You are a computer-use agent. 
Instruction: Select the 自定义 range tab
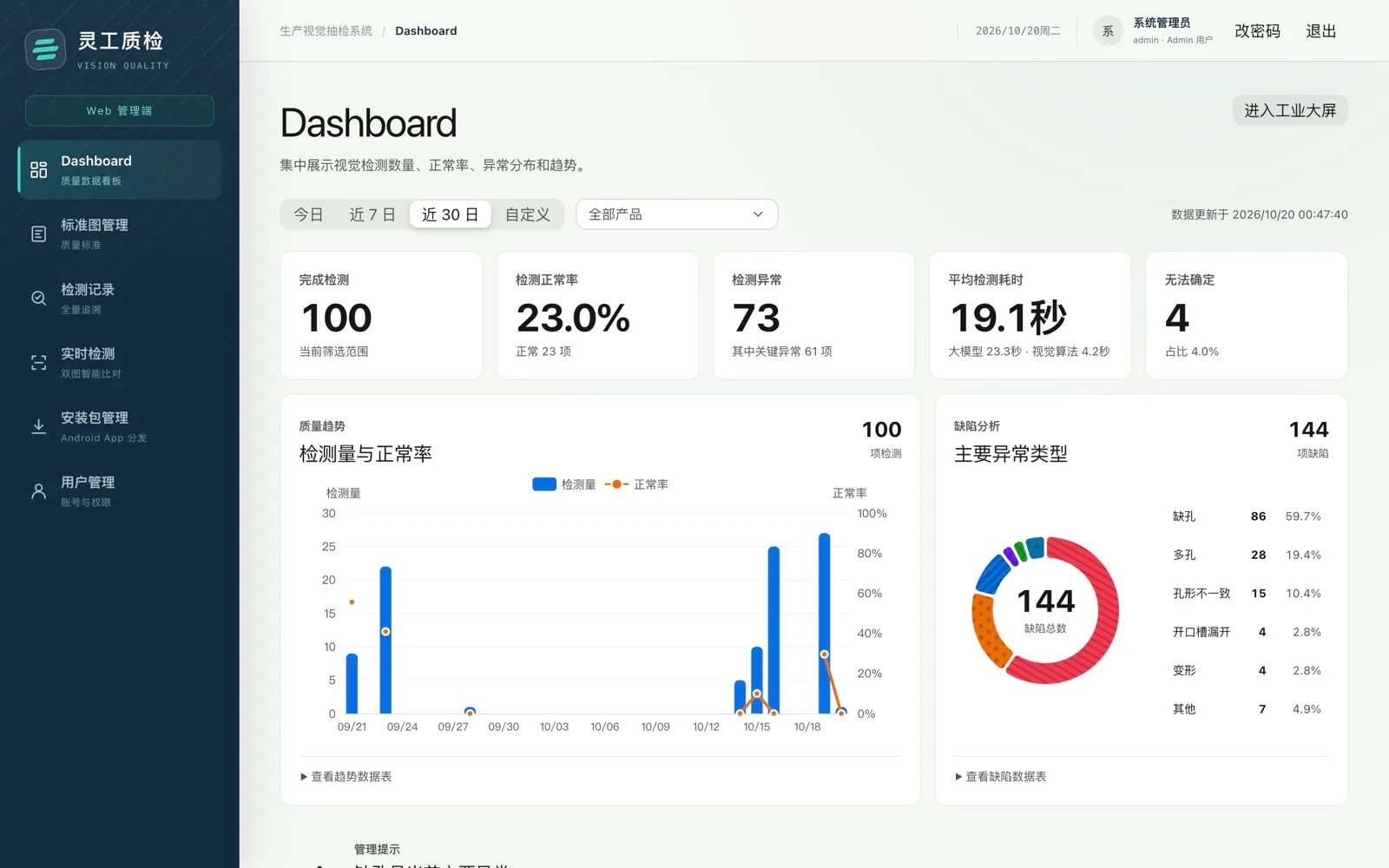point(528,214)
